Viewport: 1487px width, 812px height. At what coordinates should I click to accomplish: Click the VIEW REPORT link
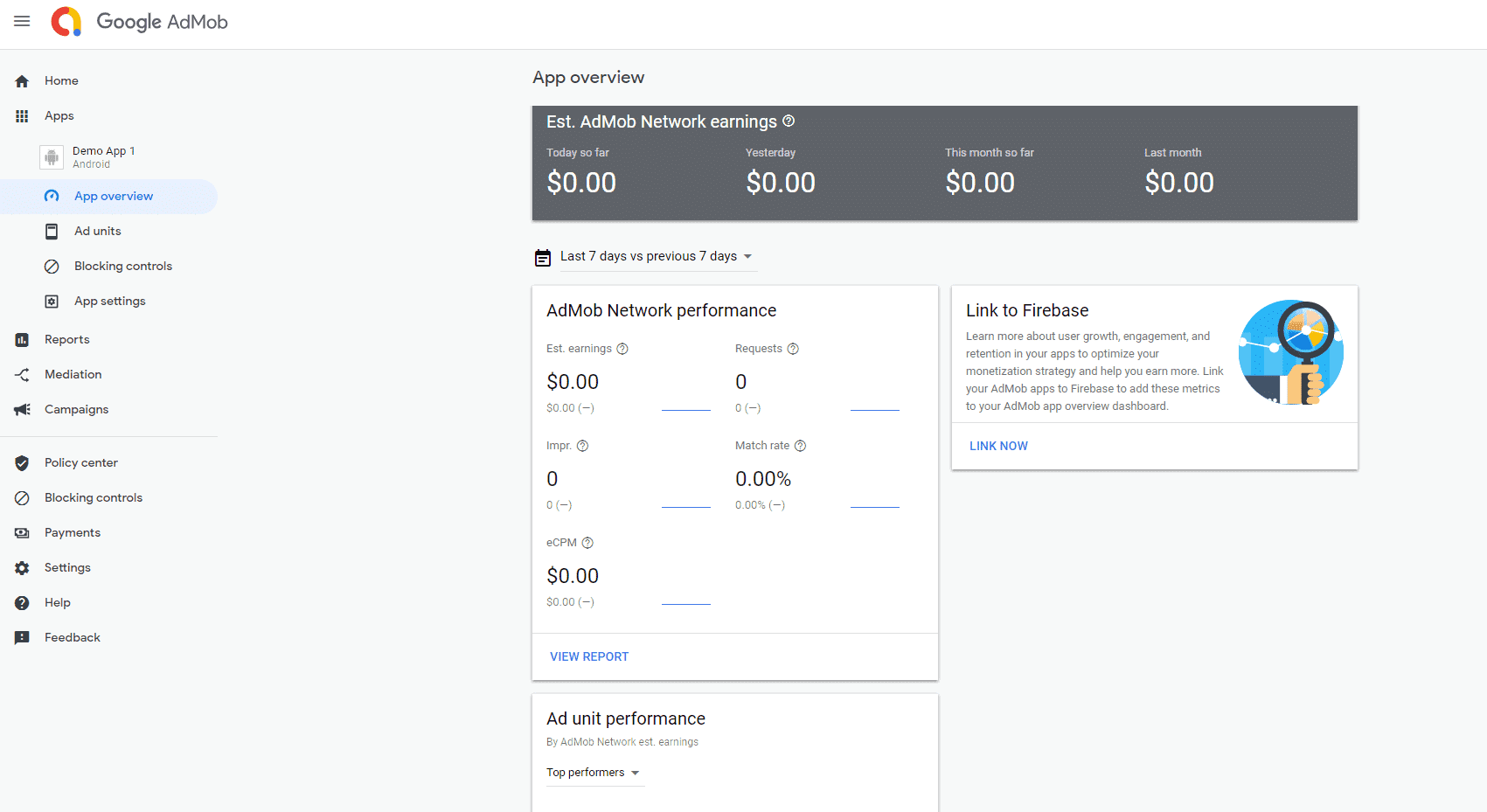point(589,656)
